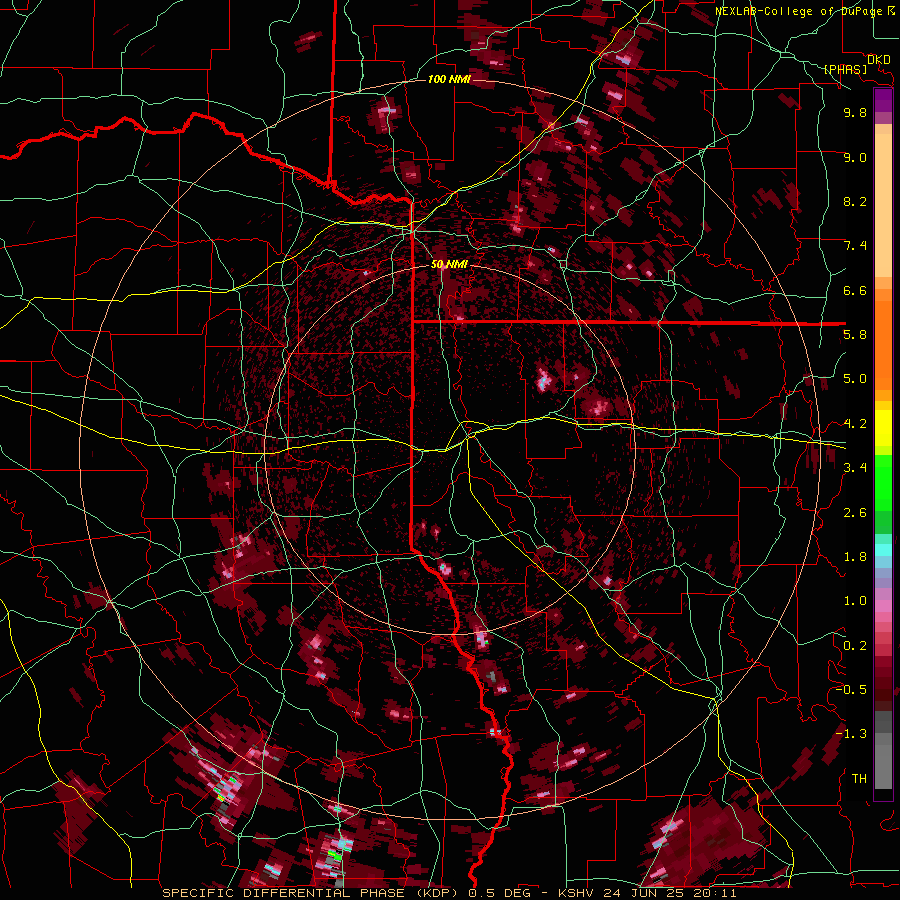Click the TH threshold label
Screen dimensions: 900x900
(x=859, y=779)
